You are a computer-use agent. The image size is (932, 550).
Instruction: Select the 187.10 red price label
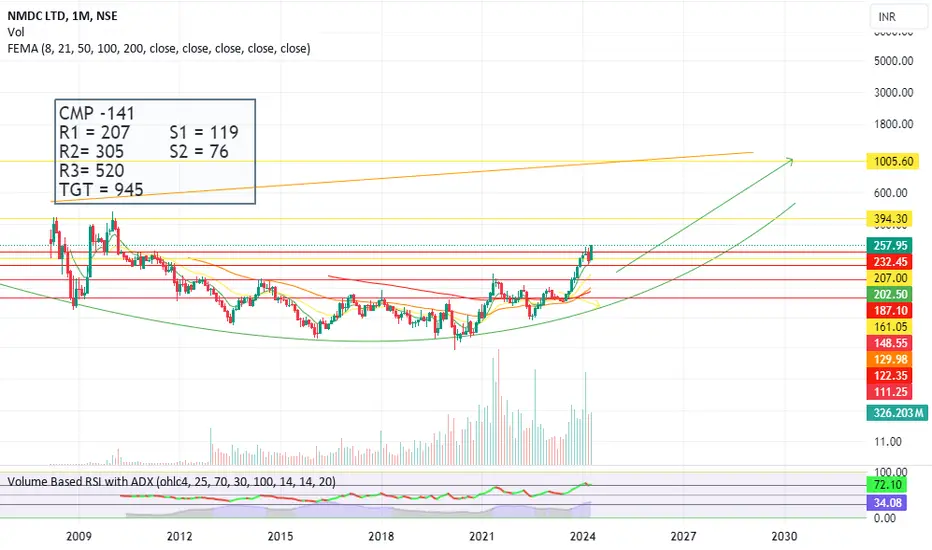pyautogui.click(x=889, y=310)
